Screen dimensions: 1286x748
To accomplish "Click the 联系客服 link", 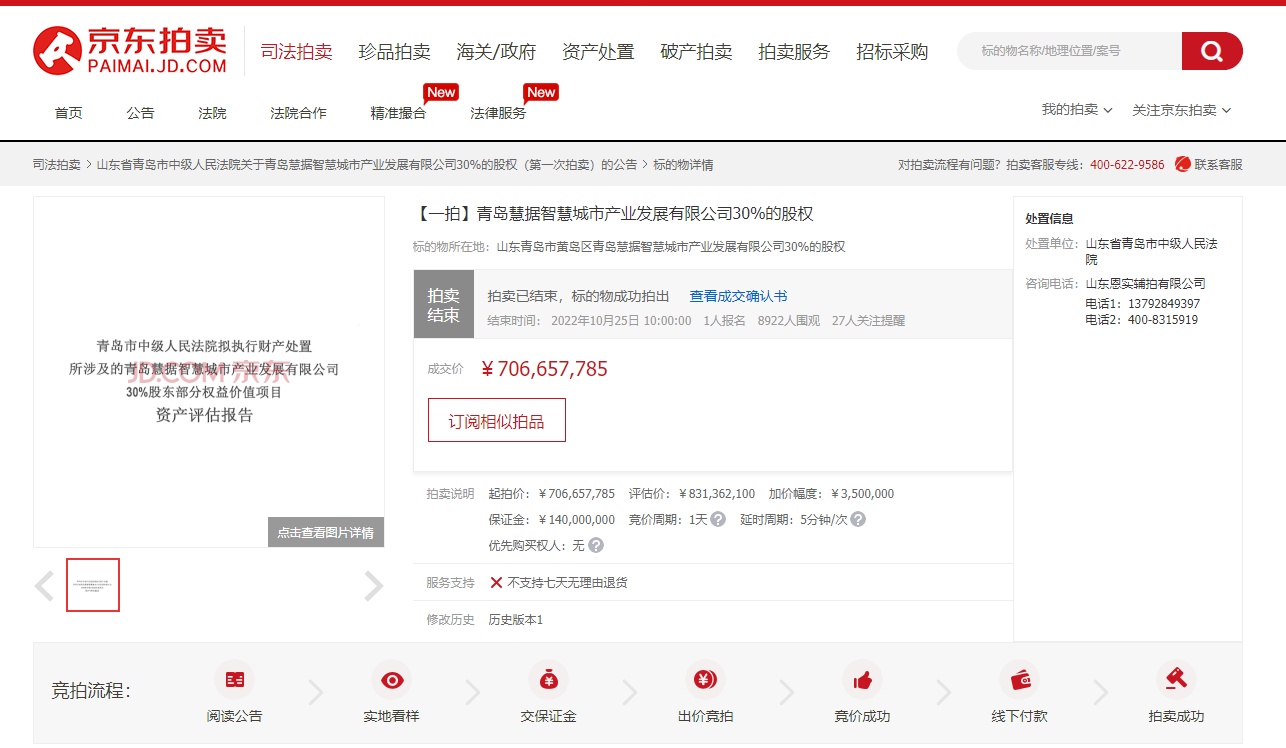I will [1218, 164].
